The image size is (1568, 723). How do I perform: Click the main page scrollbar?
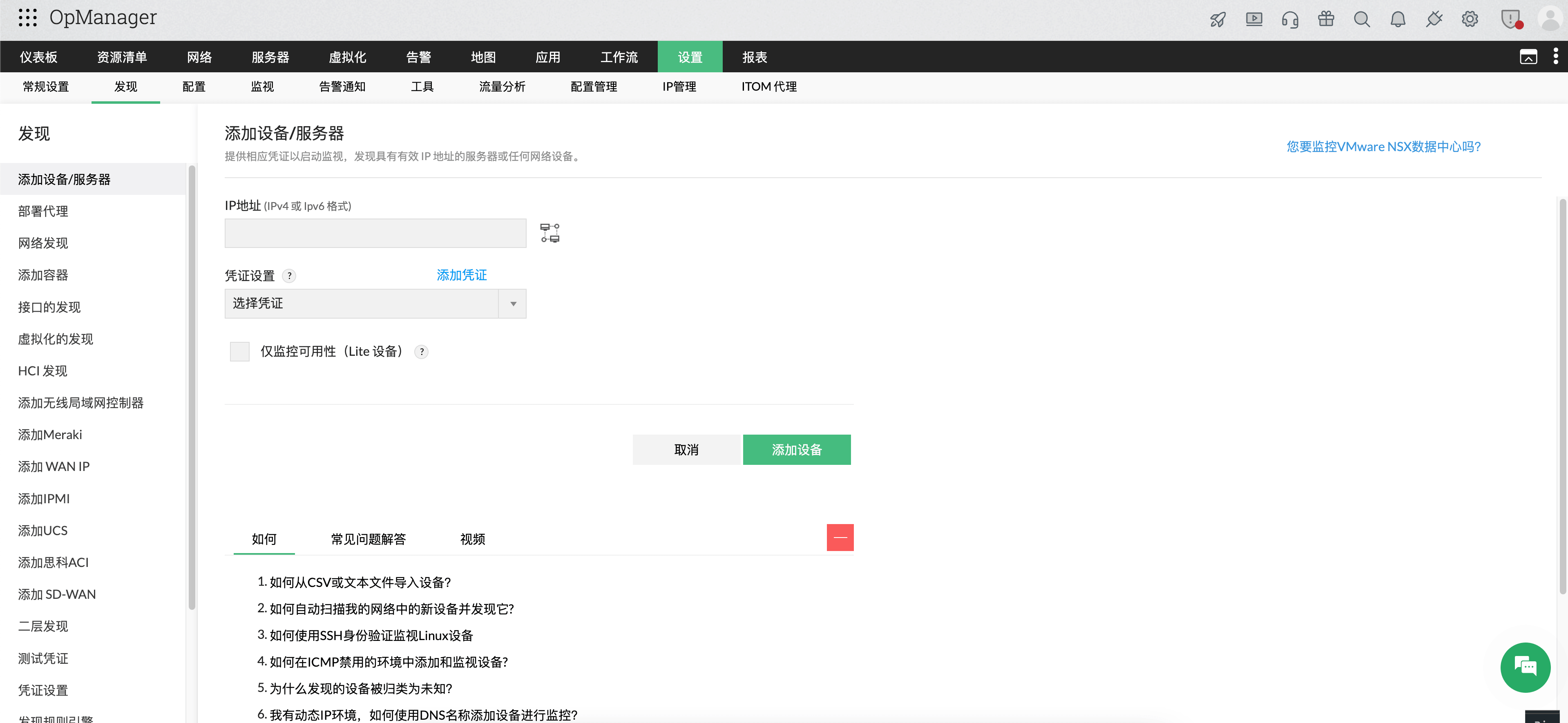pos(1563,396)
